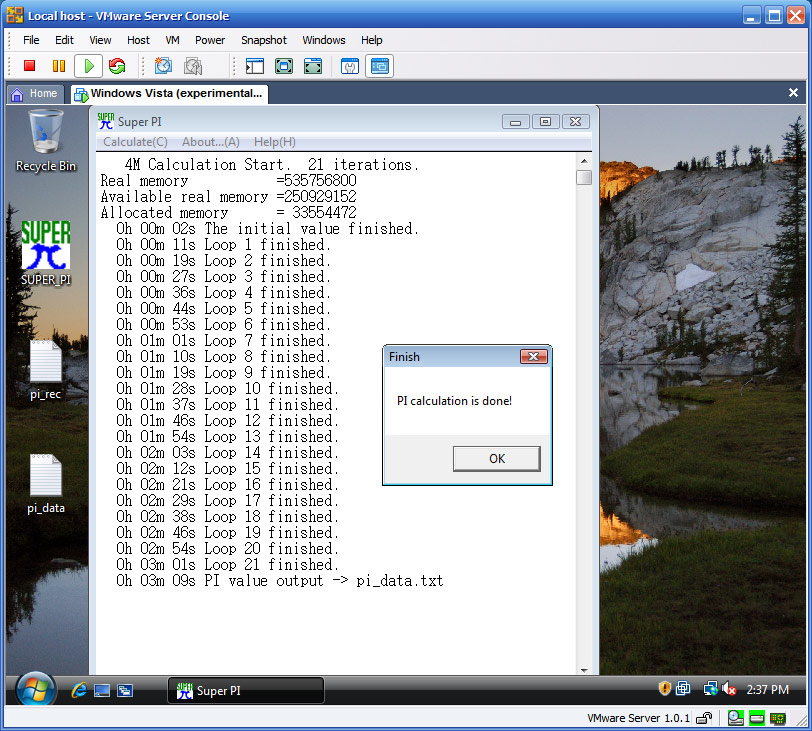
Task: Minimize the Super PI window
Action: [x=515, y=122]
